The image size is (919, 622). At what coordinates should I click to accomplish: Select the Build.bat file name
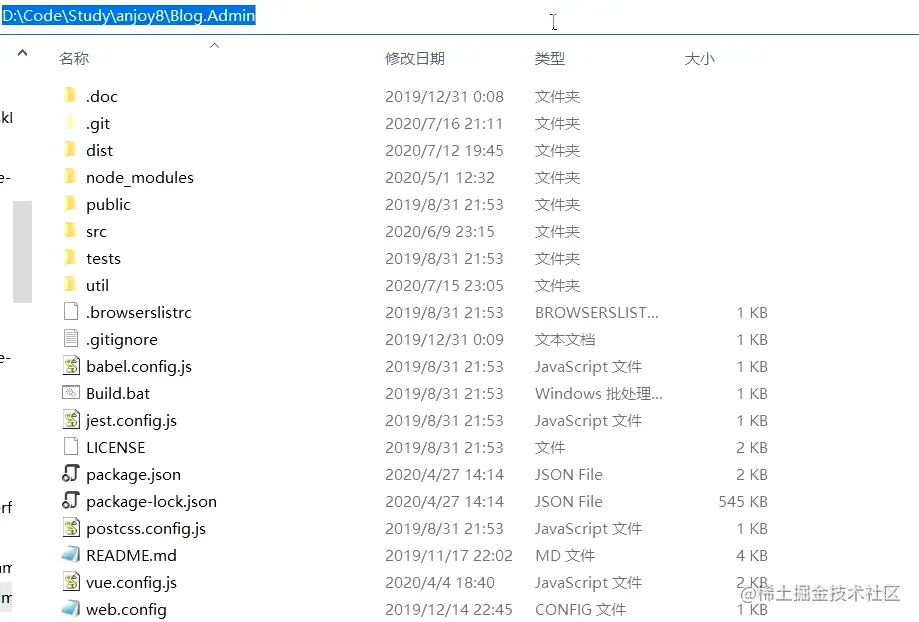click(118, 393)
